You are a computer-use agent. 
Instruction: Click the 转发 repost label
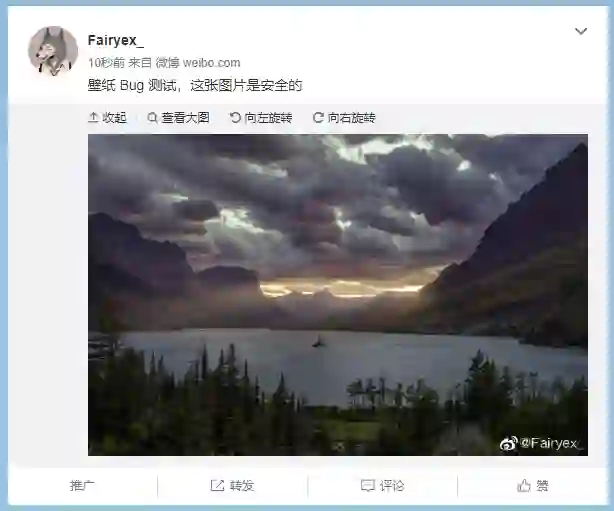[242, 486]
